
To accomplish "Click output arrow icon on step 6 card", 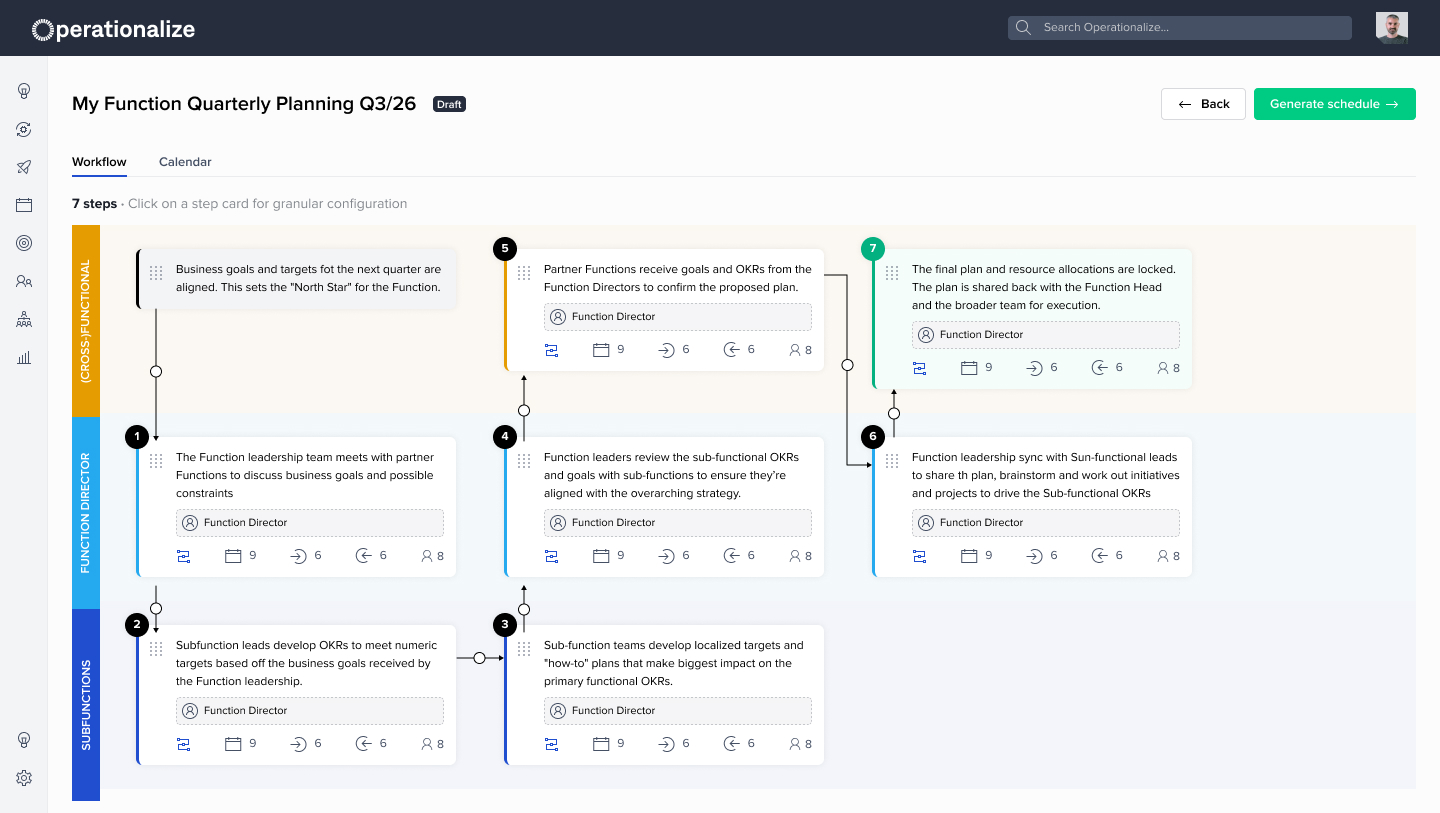I will (1099, 556).
